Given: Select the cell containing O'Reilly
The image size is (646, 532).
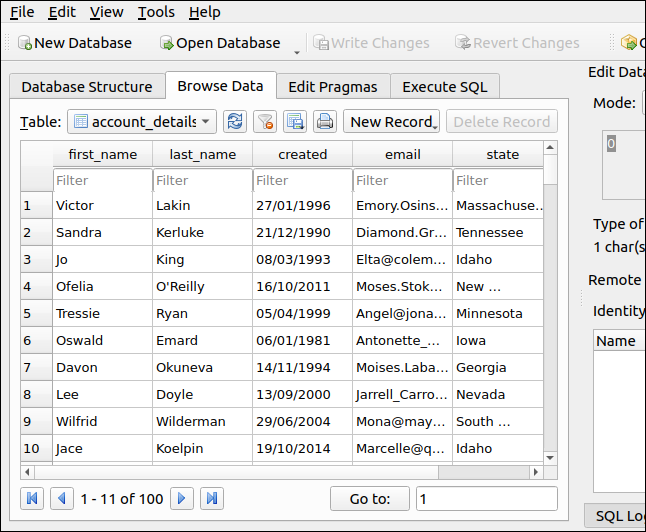Looking at the screenshot, I should pyautogui.click(x=201, y=286).
